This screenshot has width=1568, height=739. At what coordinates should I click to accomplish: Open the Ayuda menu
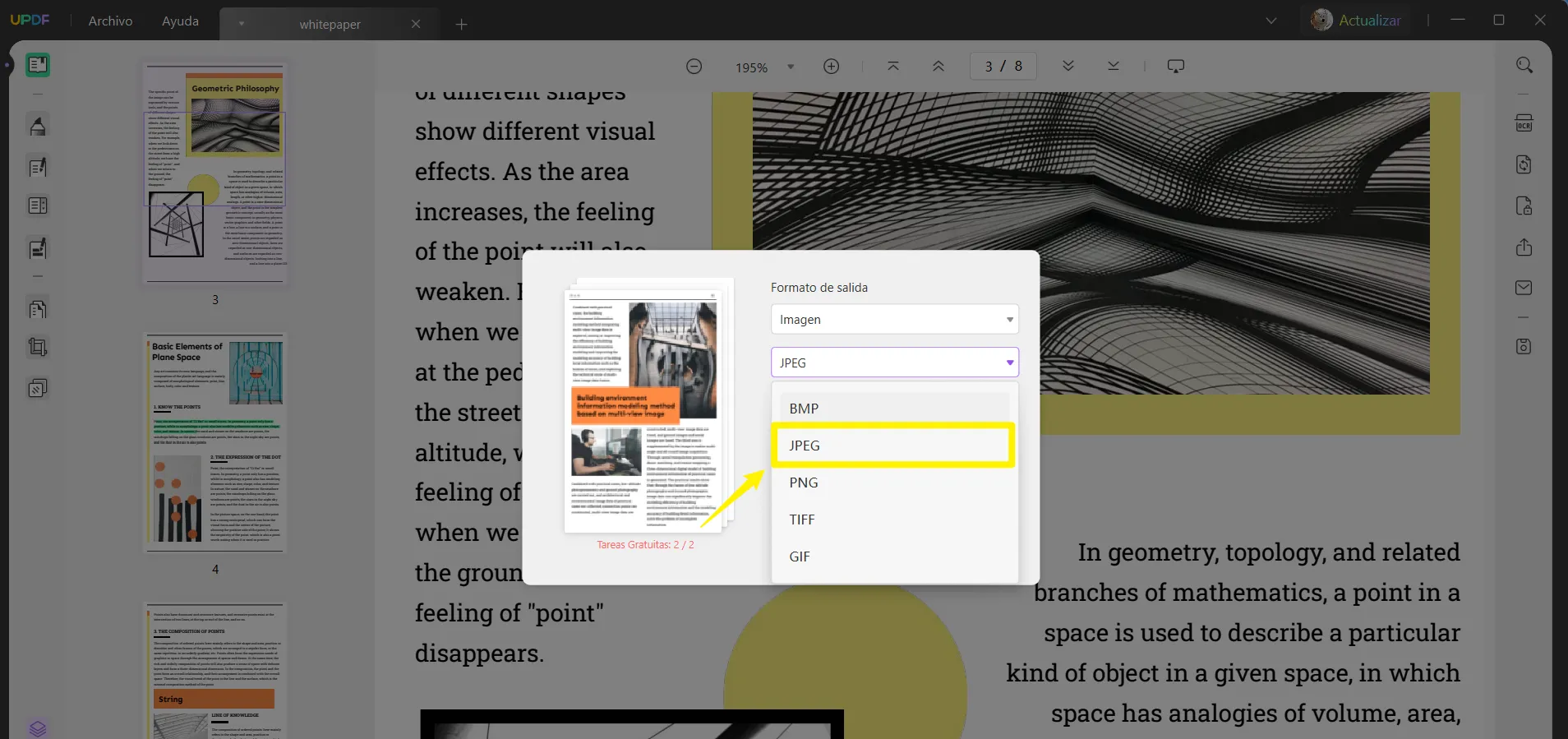click(180, 21)
